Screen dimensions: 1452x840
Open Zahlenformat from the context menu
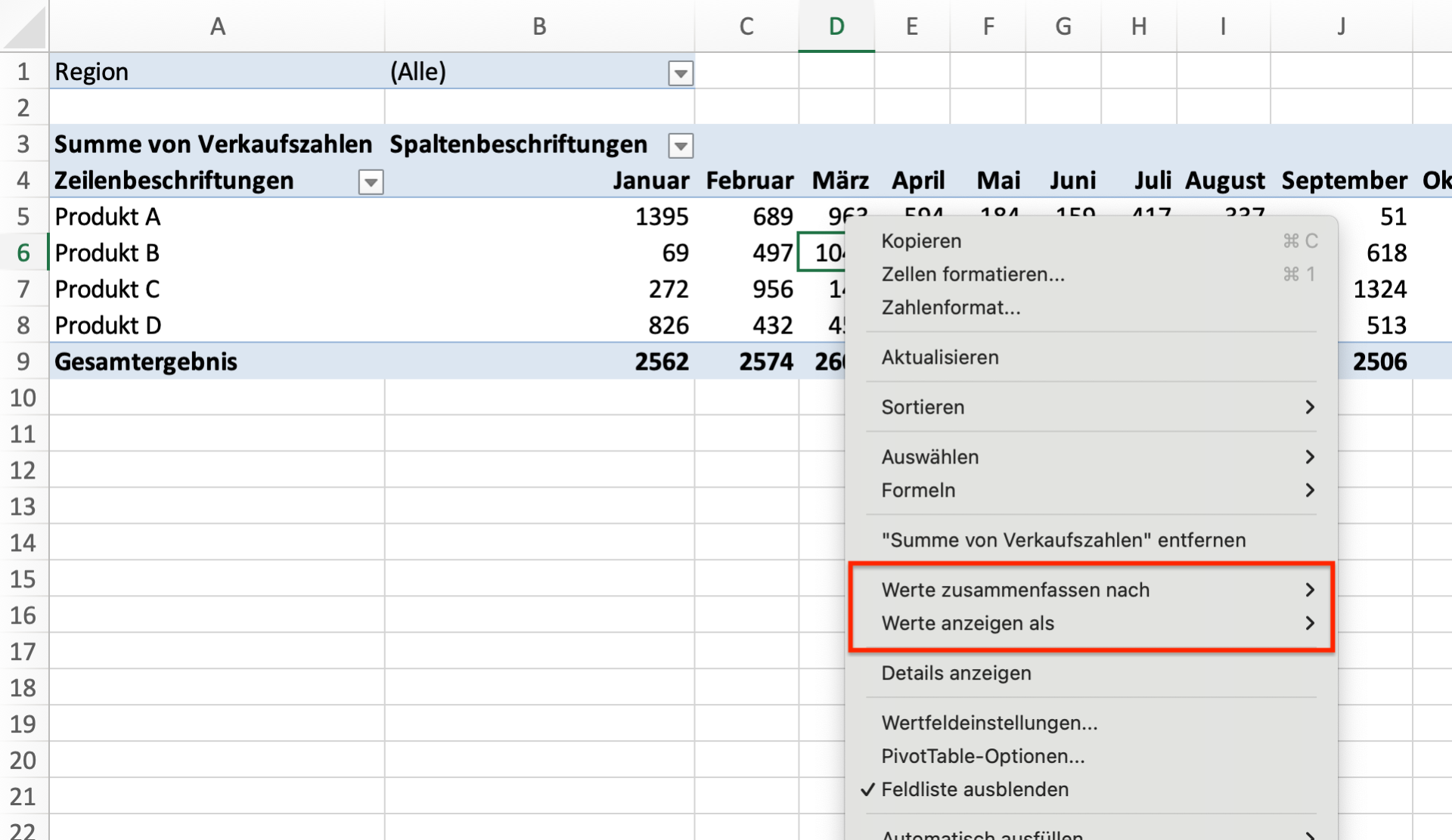(x=951, y=307)
